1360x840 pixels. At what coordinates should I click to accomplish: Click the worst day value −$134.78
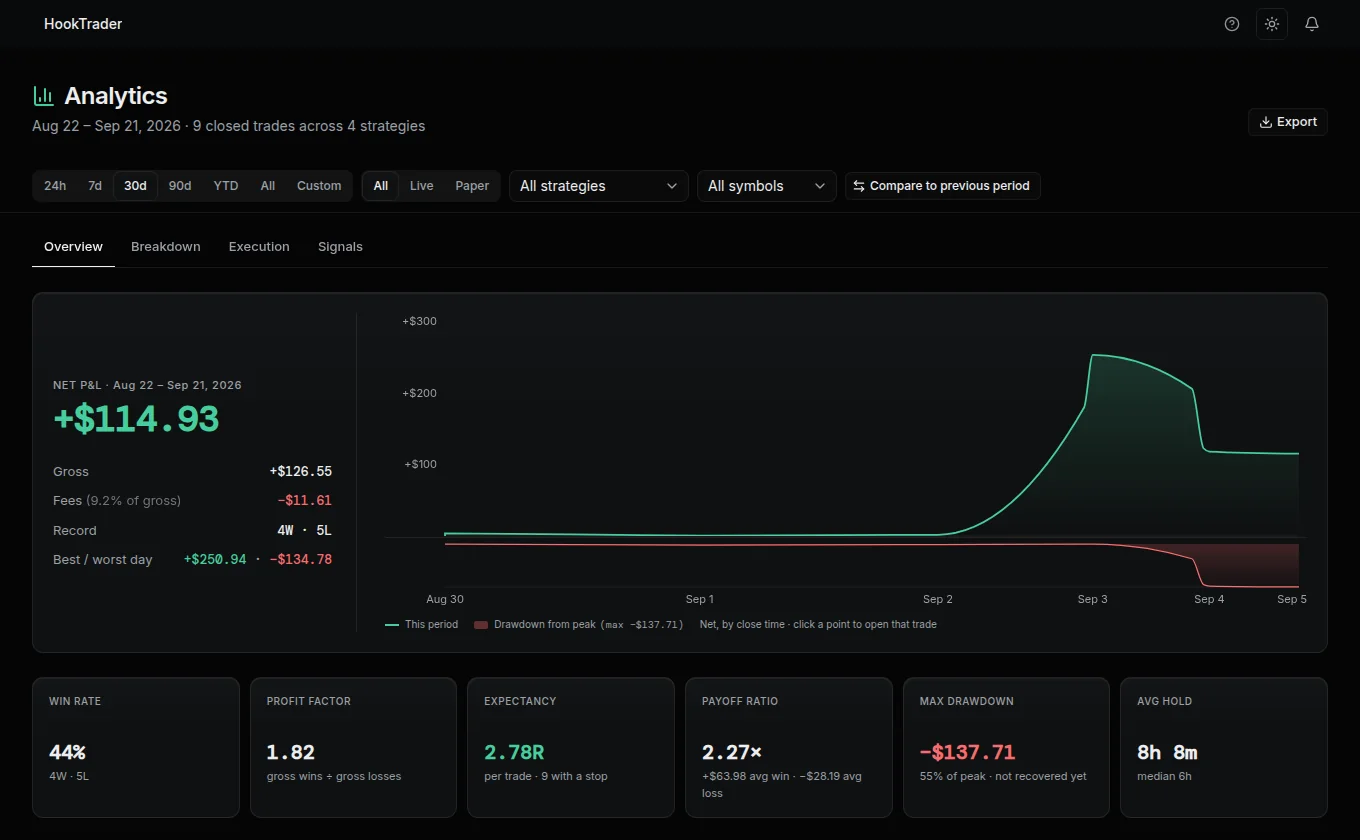(301, 560)
